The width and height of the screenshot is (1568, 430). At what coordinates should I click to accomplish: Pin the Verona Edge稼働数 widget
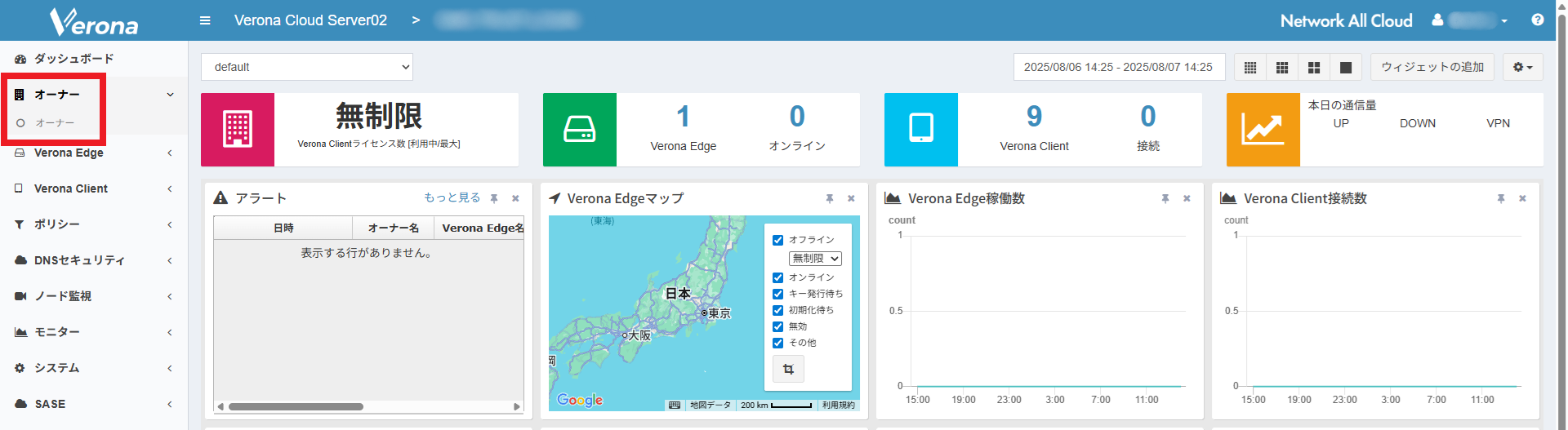(1165, 198)
